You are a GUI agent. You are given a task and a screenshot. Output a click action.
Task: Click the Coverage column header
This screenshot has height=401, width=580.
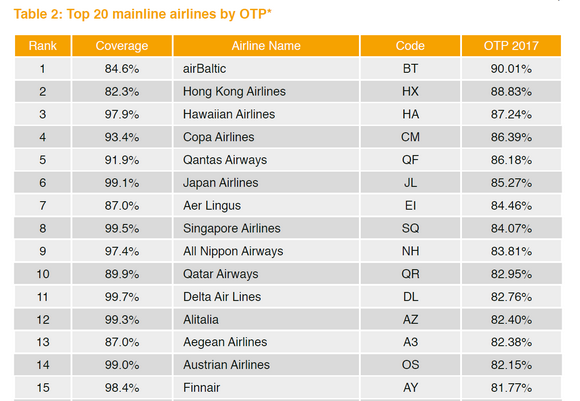(x=122, y=46)
